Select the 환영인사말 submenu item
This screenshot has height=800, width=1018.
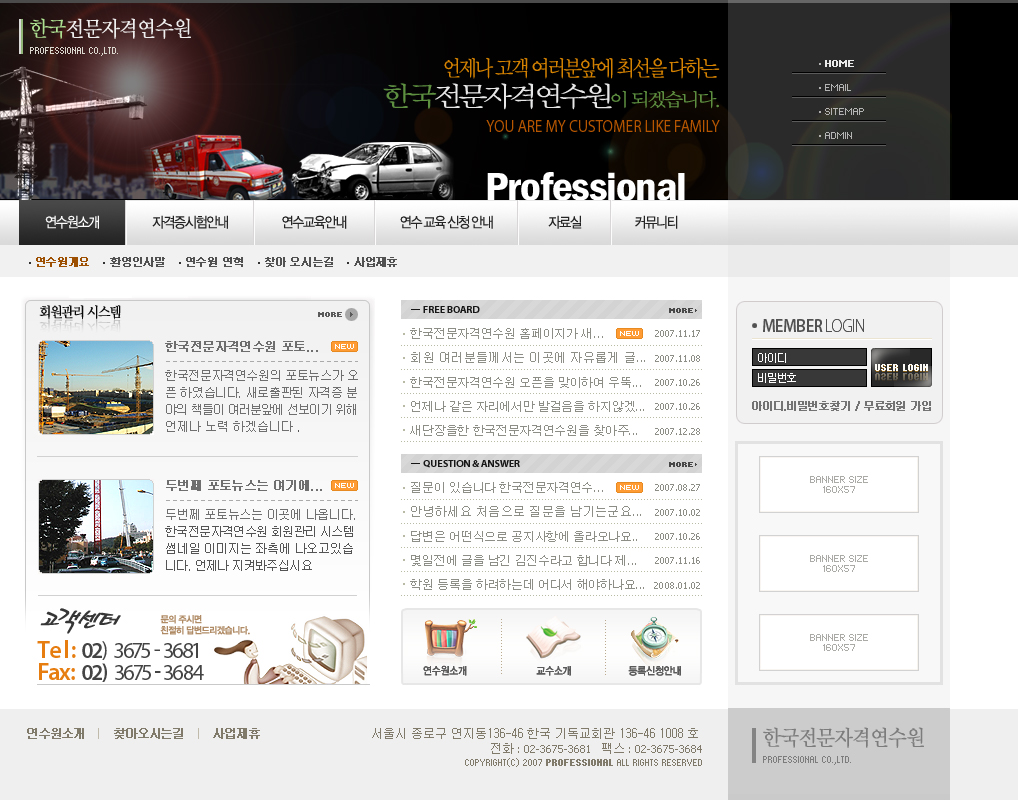coord(136,262)
